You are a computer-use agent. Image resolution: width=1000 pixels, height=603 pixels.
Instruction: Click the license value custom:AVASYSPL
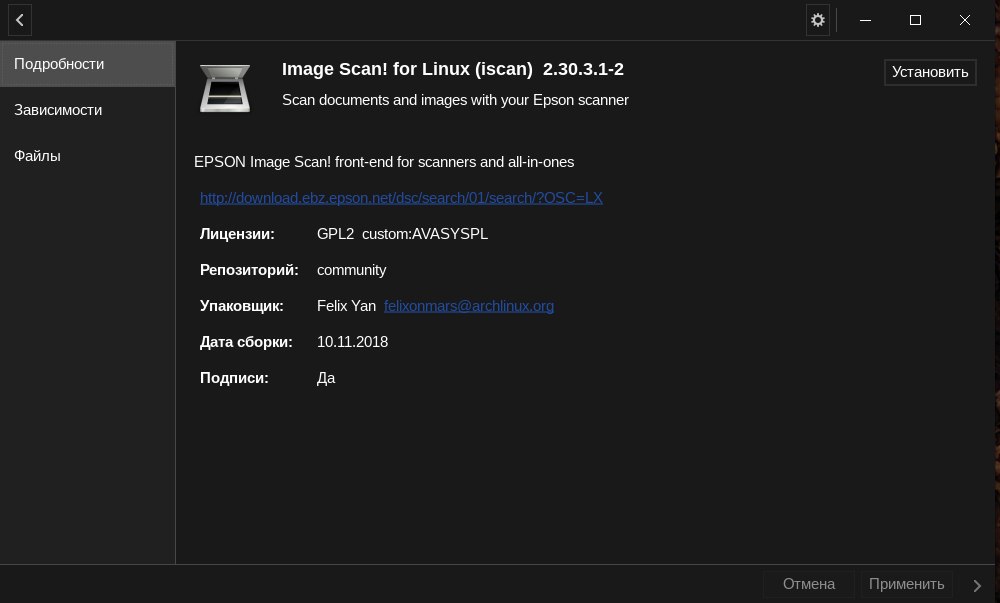pyautogui.click(x=425, y=234)
